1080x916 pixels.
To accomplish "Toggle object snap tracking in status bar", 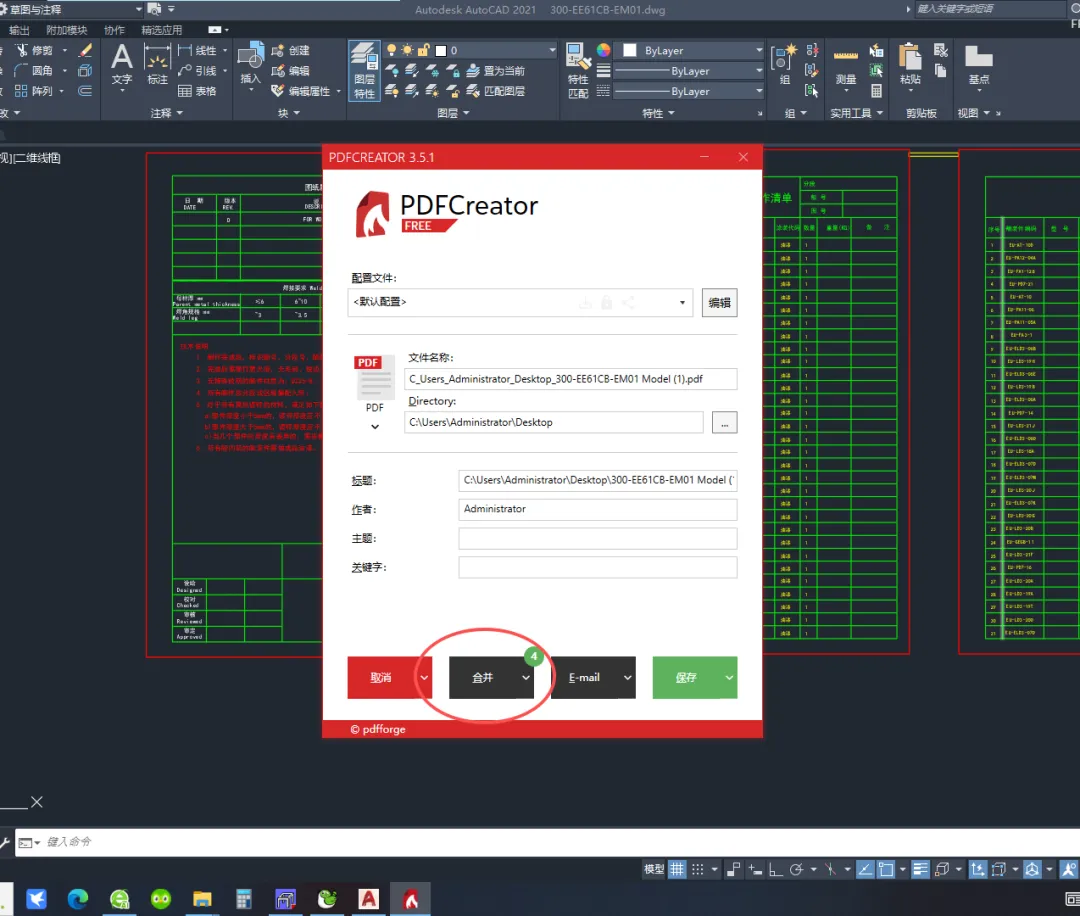I will pos(865,870).
